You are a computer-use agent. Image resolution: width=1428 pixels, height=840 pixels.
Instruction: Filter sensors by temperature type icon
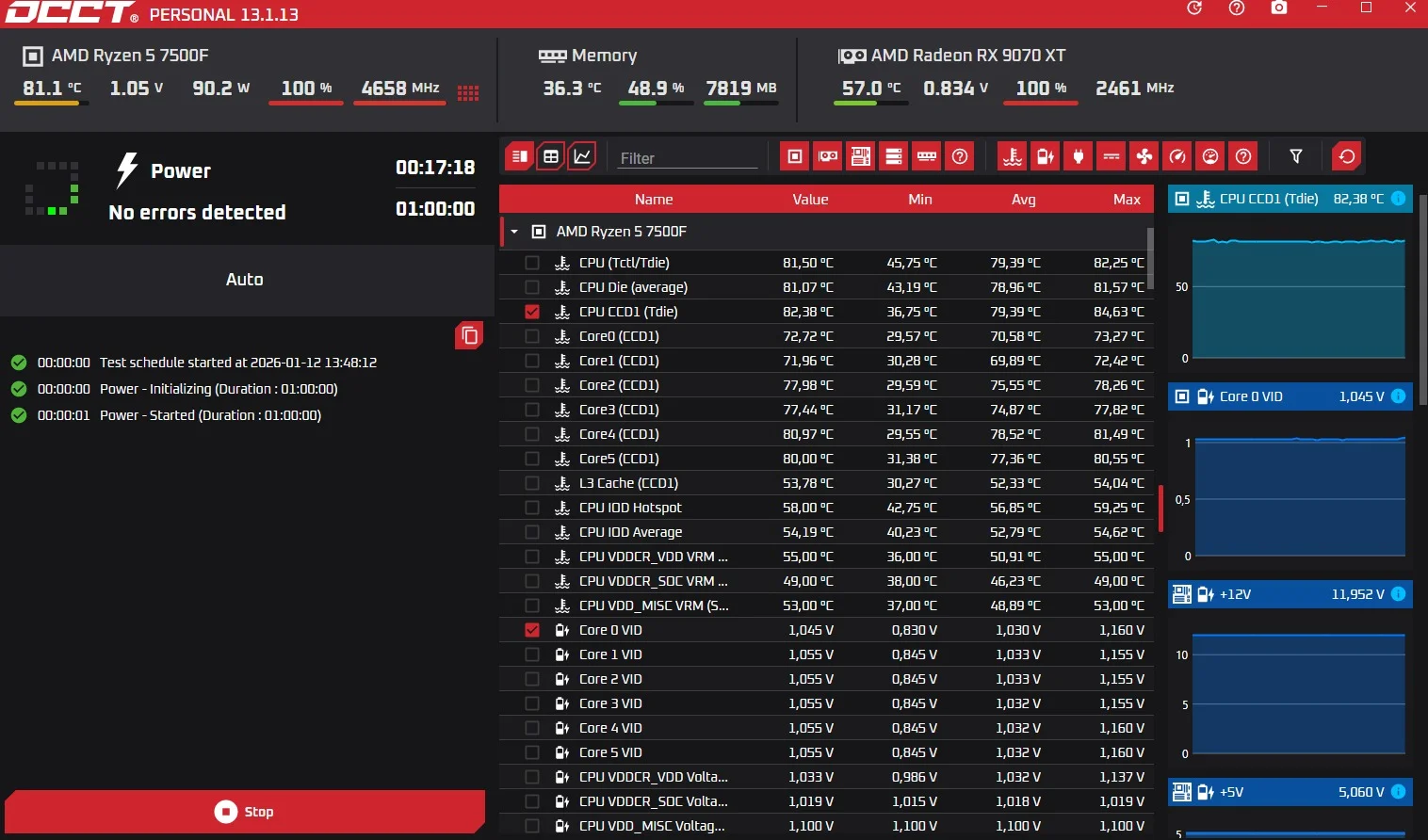[1013, 156]
